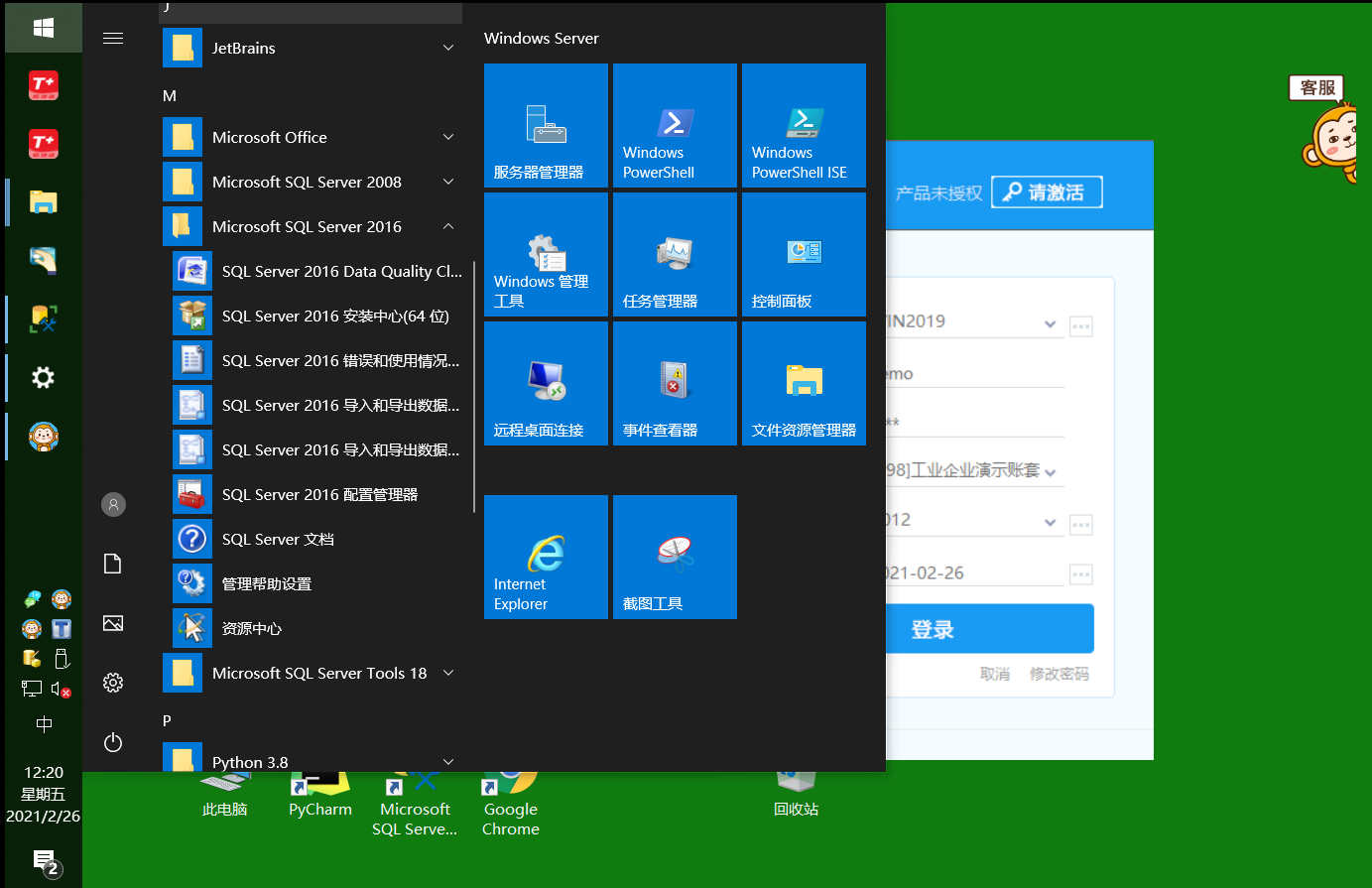Click the login date field 021-02-26
This screenshot has width=1372, height=888.
[x=974, y=572]
